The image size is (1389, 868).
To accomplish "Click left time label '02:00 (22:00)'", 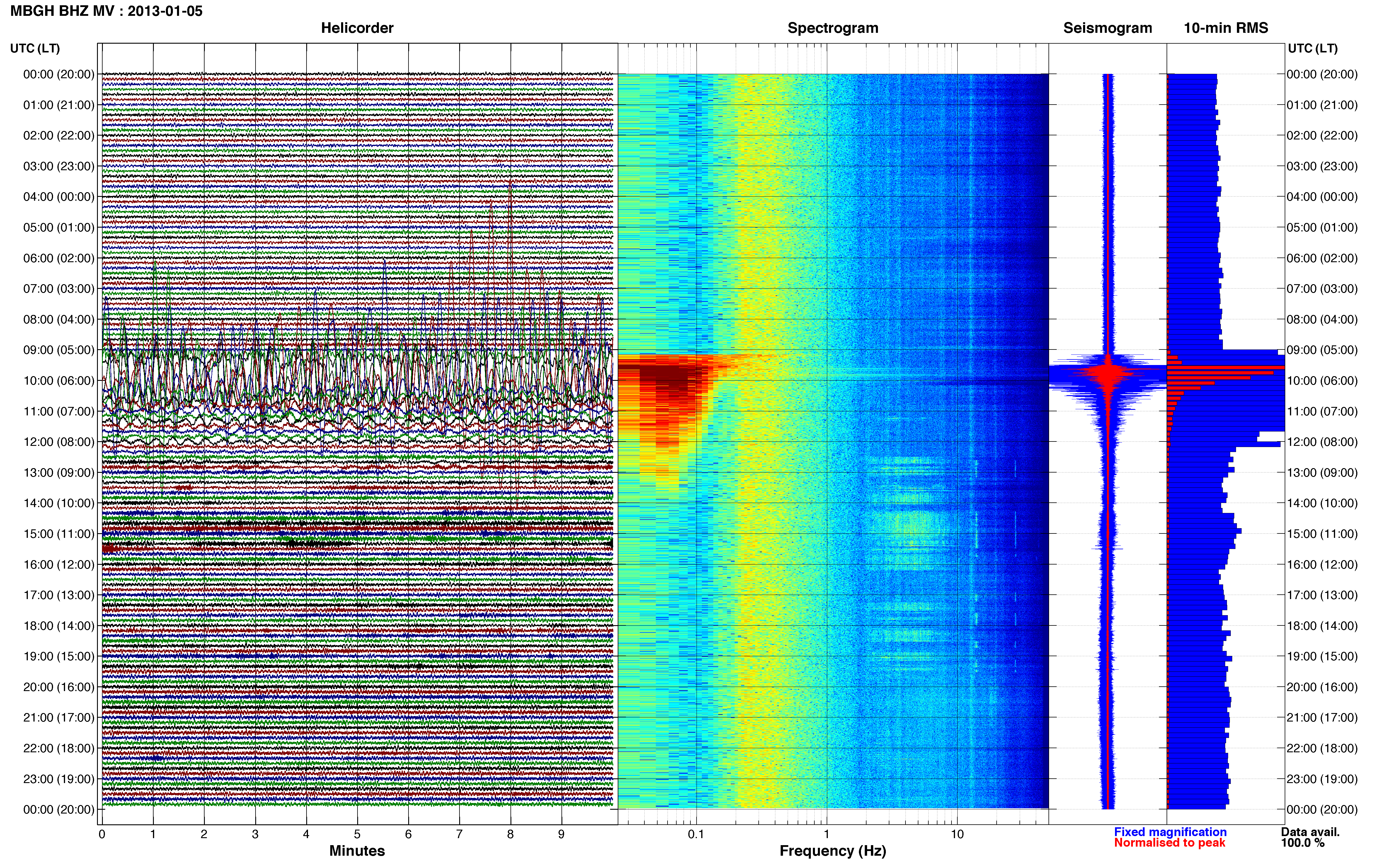I will tap(59, 135).
